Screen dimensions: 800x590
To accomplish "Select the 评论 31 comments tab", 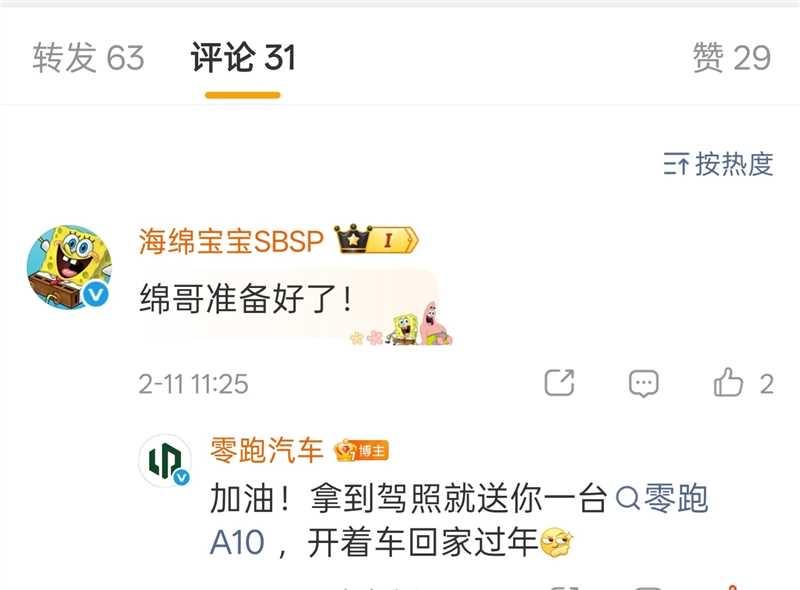I will pos(243,57).
